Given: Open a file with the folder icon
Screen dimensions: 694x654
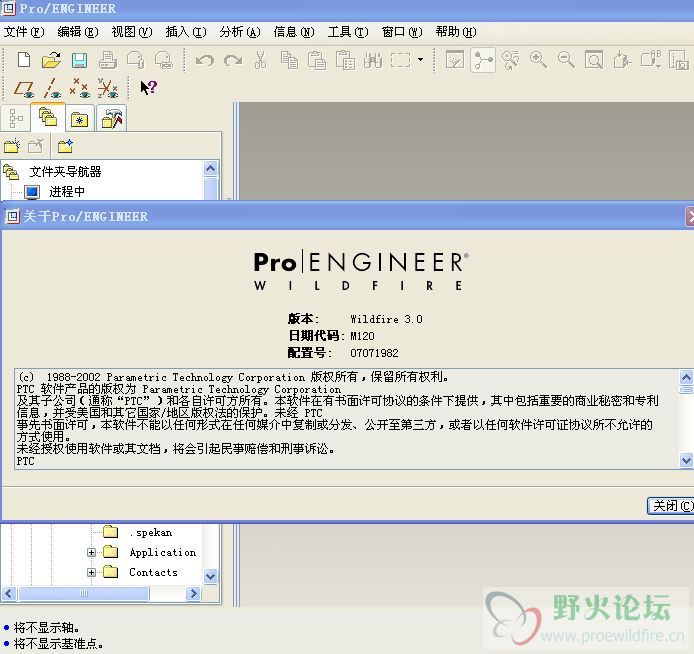Looking at the screenshot, I should click(x=51, y=60).
